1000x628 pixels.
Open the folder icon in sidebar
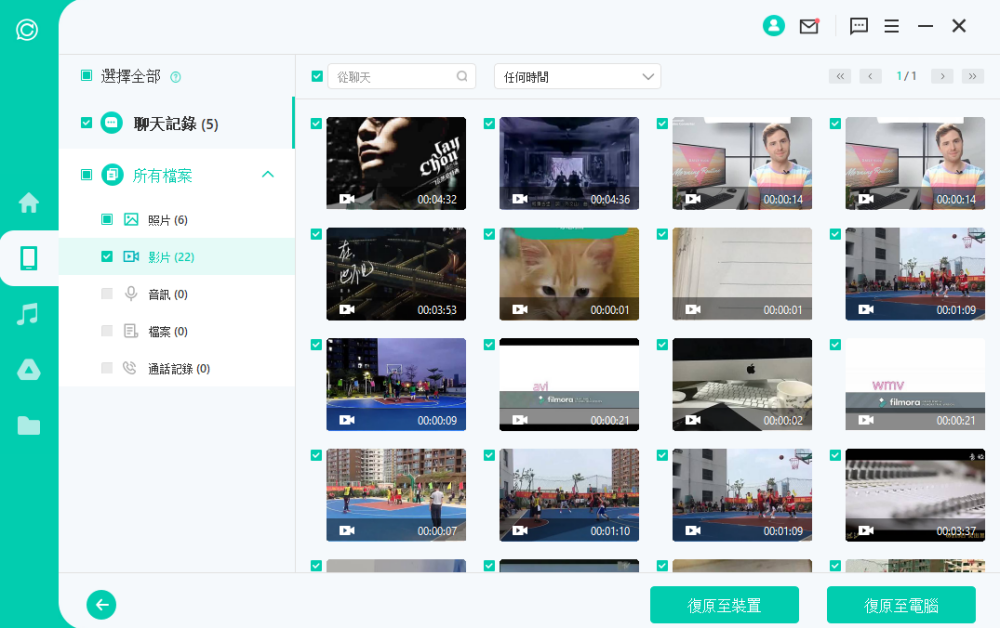coord(29,426)
